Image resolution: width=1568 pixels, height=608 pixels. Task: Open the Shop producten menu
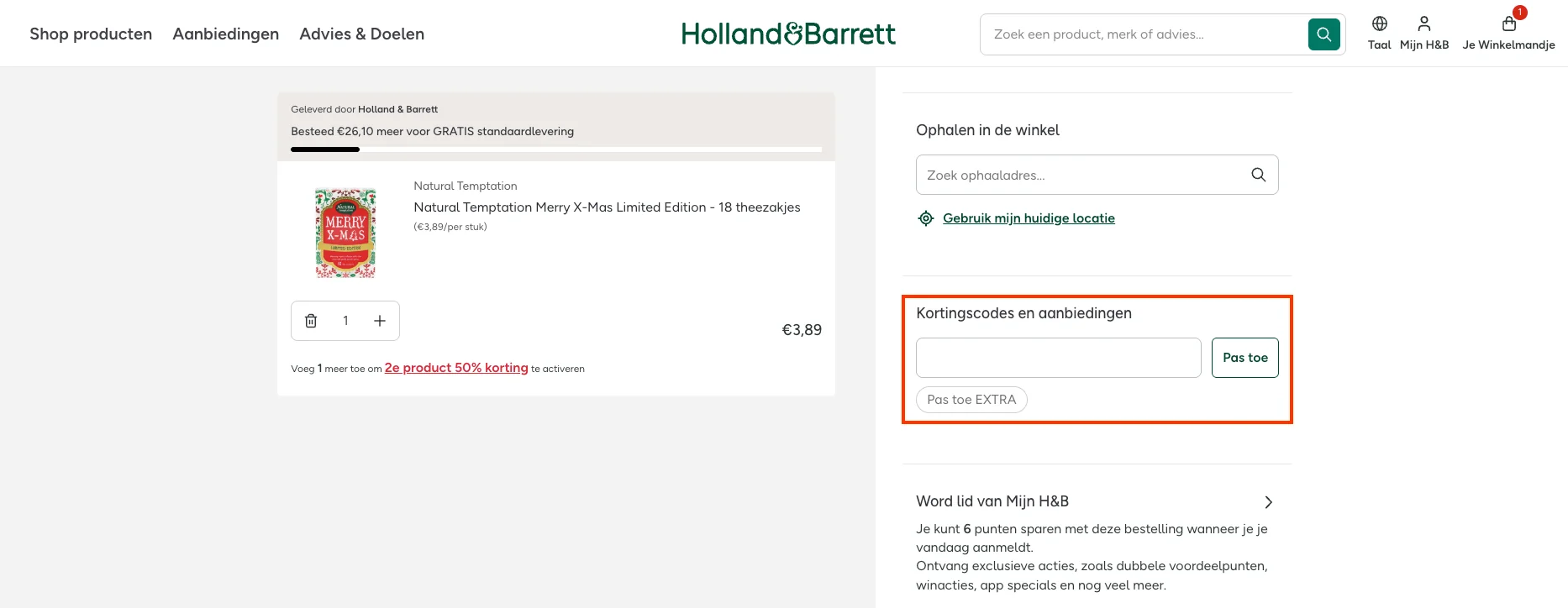90,34
